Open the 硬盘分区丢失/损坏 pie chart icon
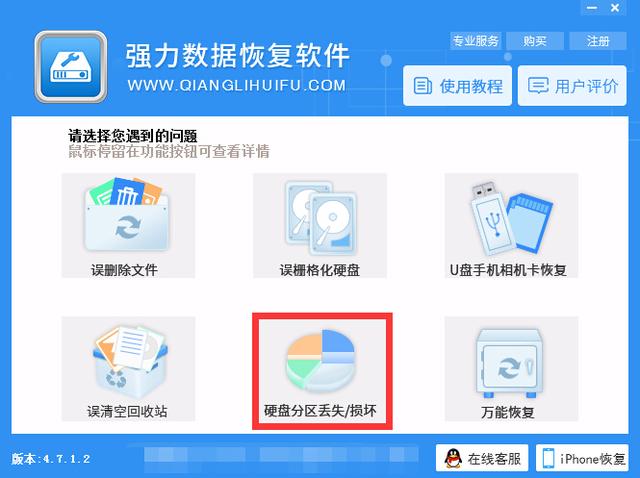Screen dimensions: 640x478 click(x=320, y=360)
